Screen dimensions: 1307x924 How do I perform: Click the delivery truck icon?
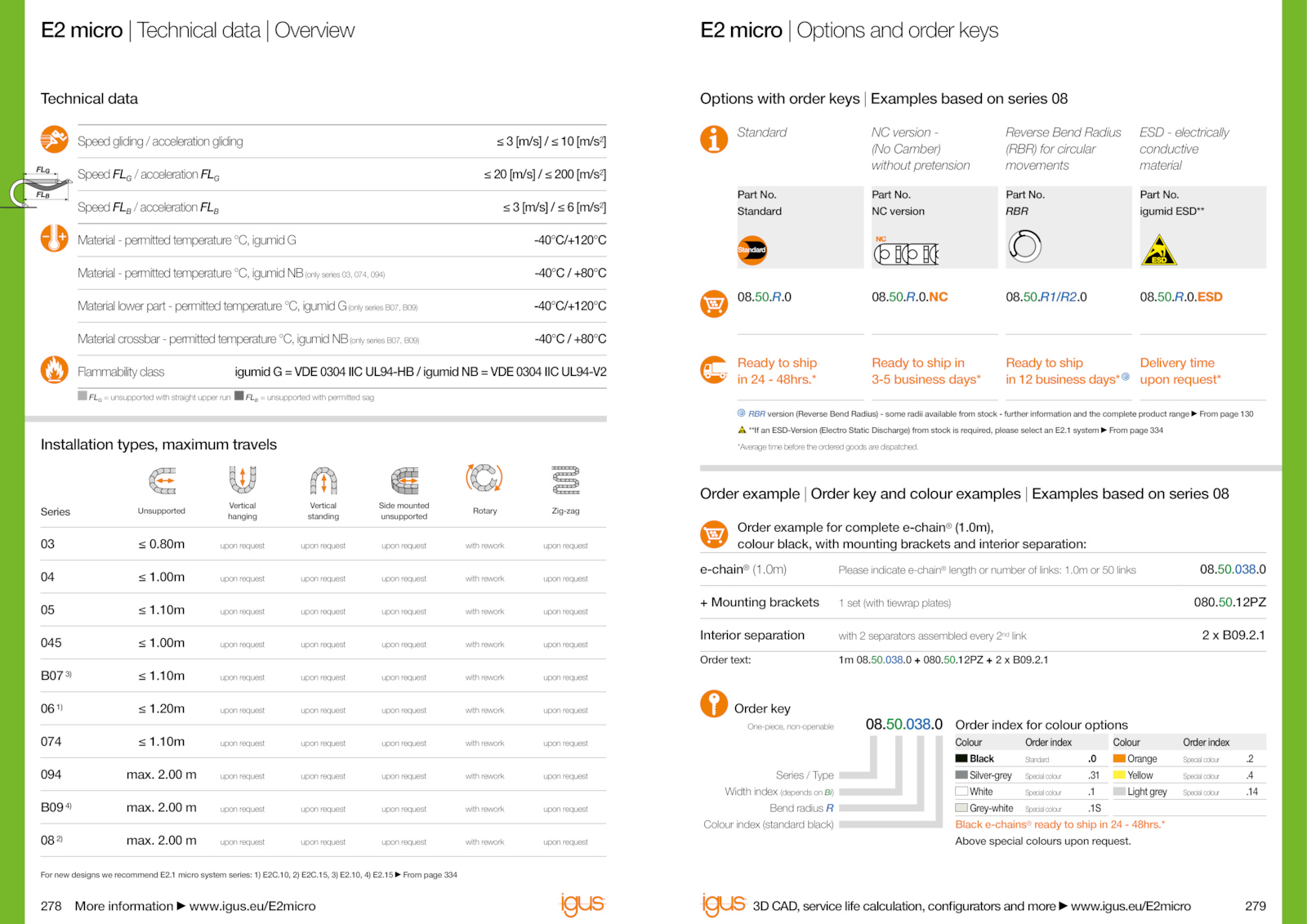coord(714,369)
